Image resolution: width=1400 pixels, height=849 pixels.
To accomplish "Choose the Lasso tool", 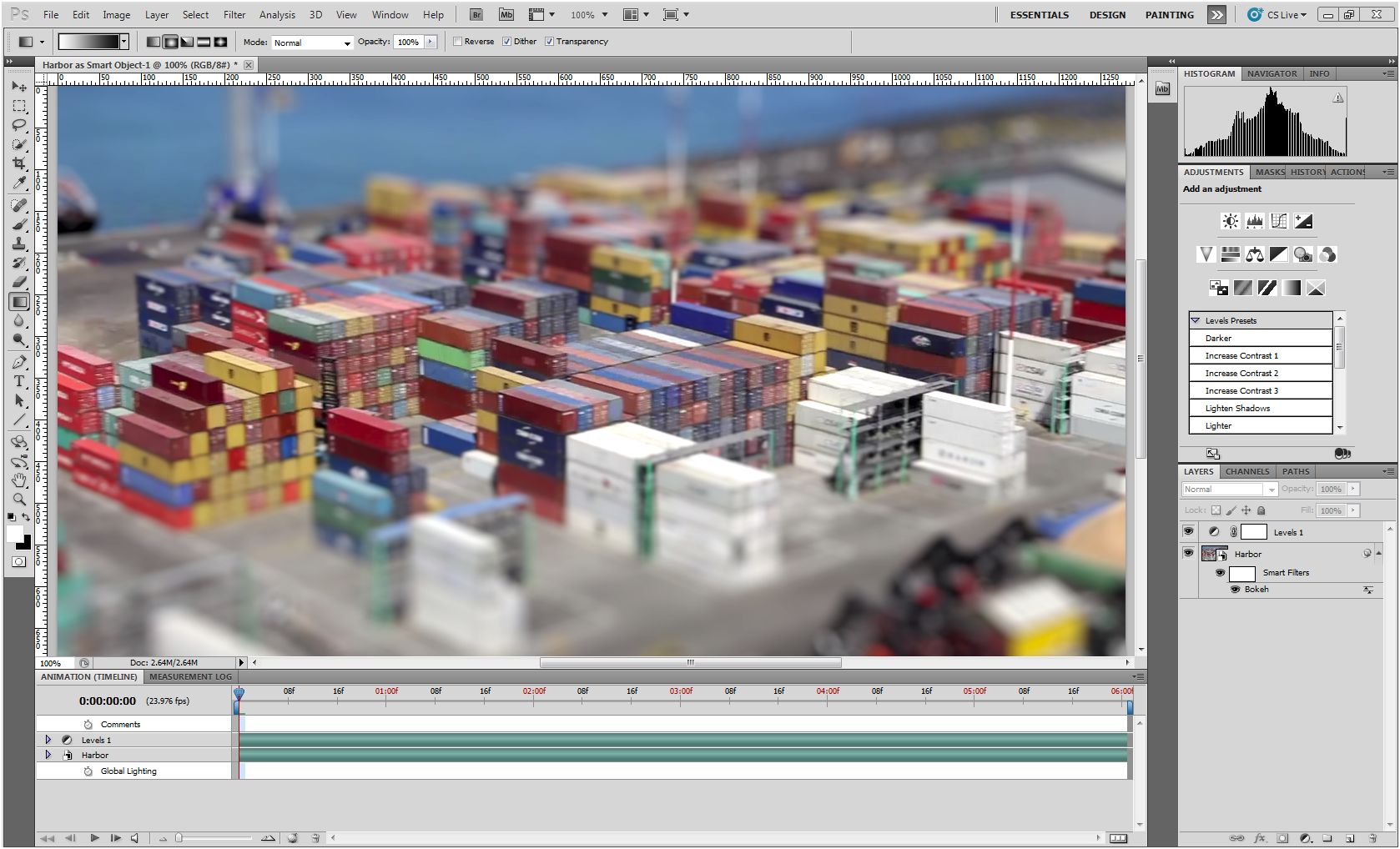I will (x=19, y=125).
